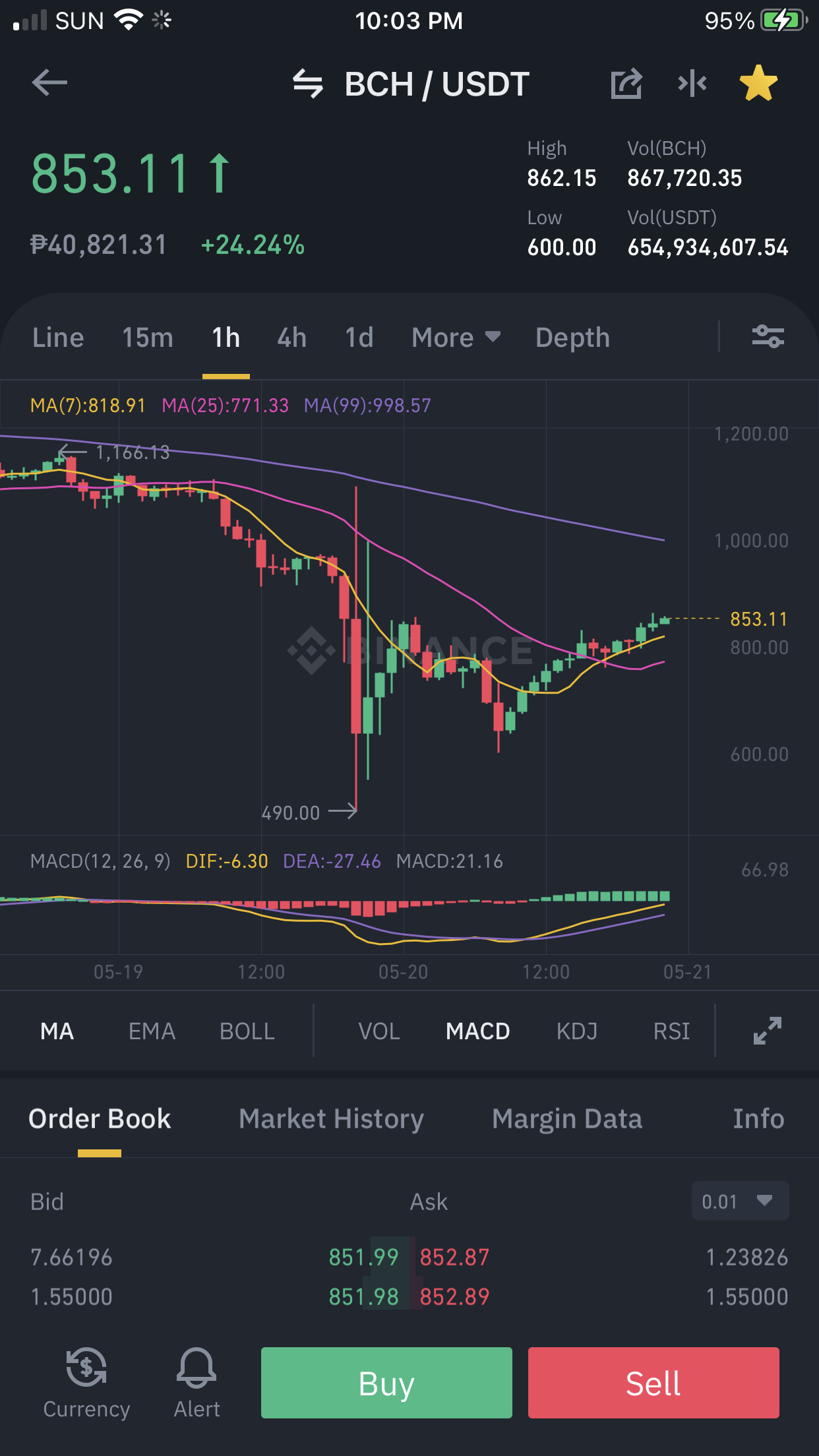
Task: Toggle the favorite star icon
Action: click(x=758, y=83)
